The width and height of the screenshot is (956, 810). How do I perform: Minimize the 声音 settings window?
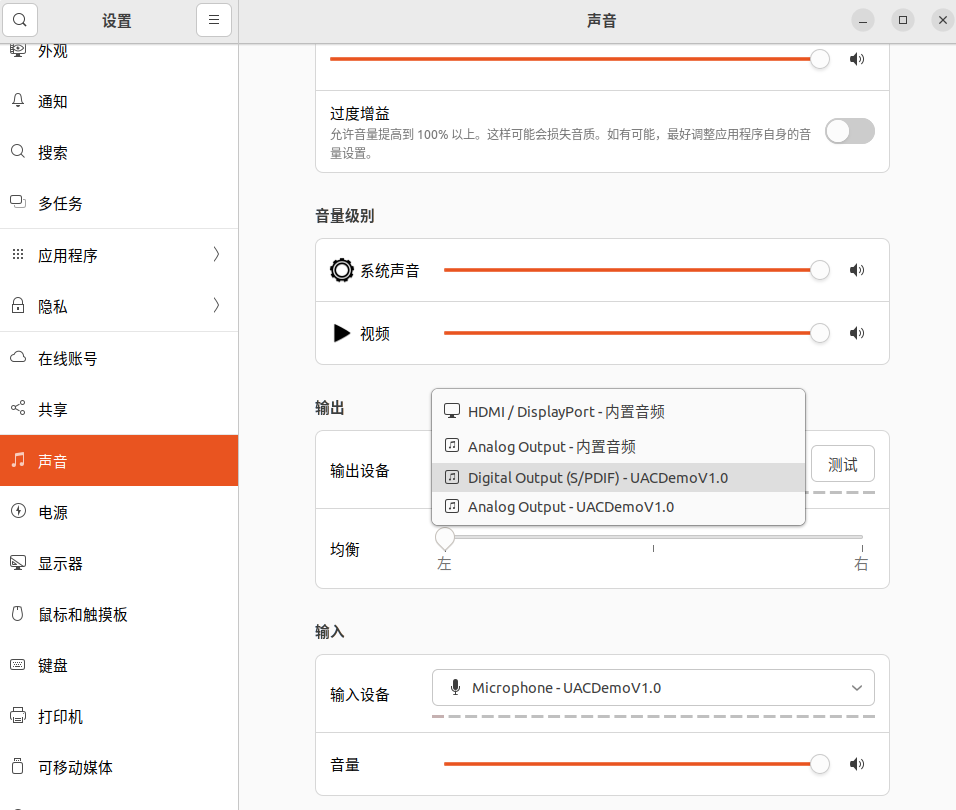(x=863, y=20)
